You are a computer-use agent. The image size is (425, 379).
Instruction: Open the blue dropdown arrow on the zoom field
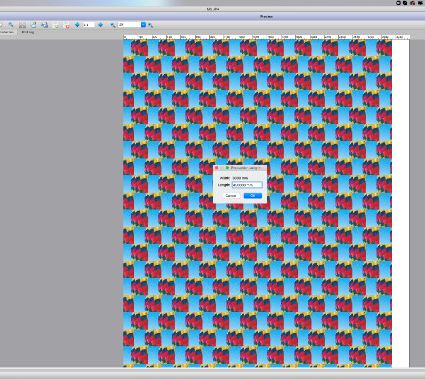[143, 25]
